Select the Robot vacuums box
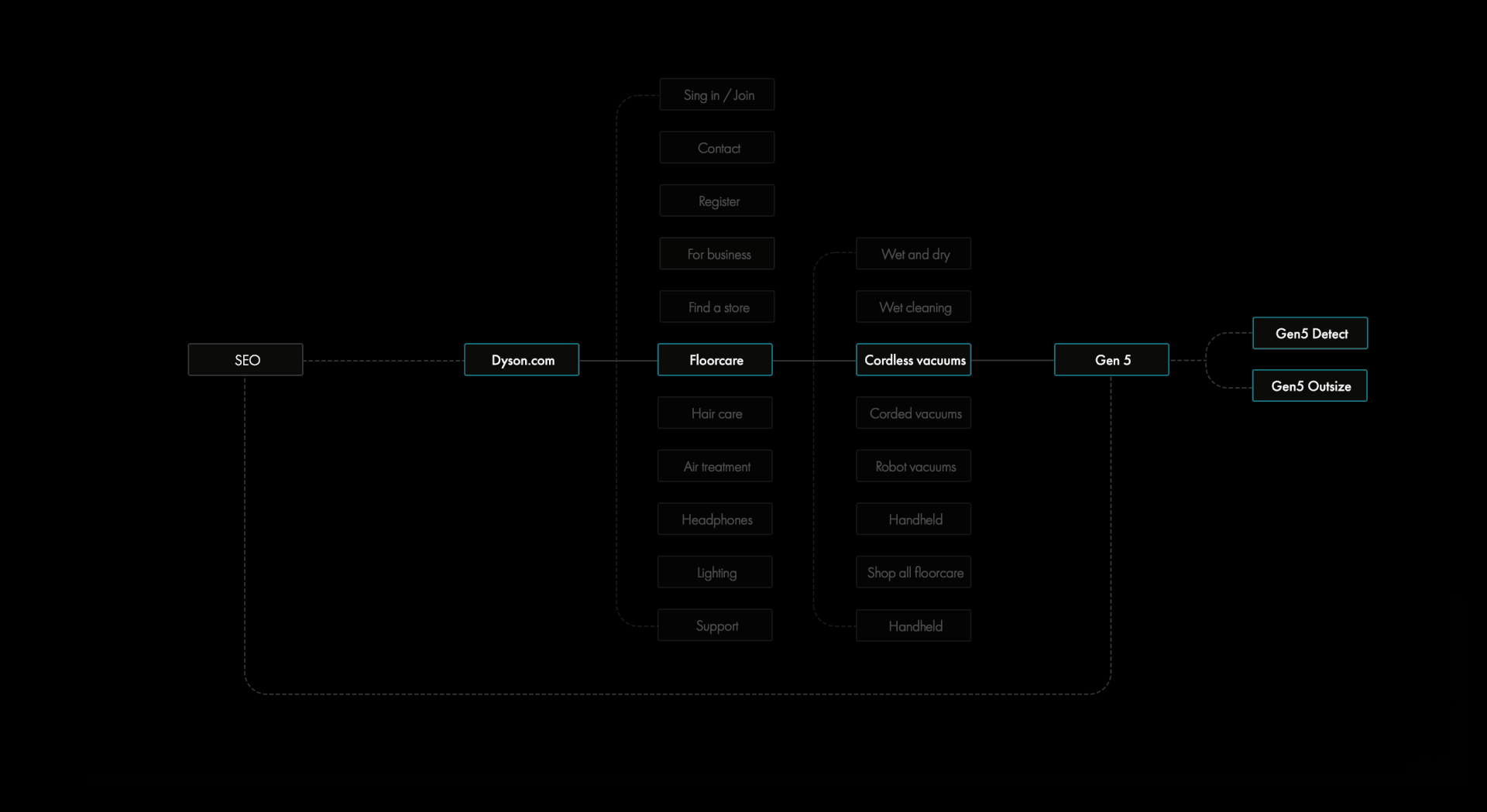 tap(914, 467)
